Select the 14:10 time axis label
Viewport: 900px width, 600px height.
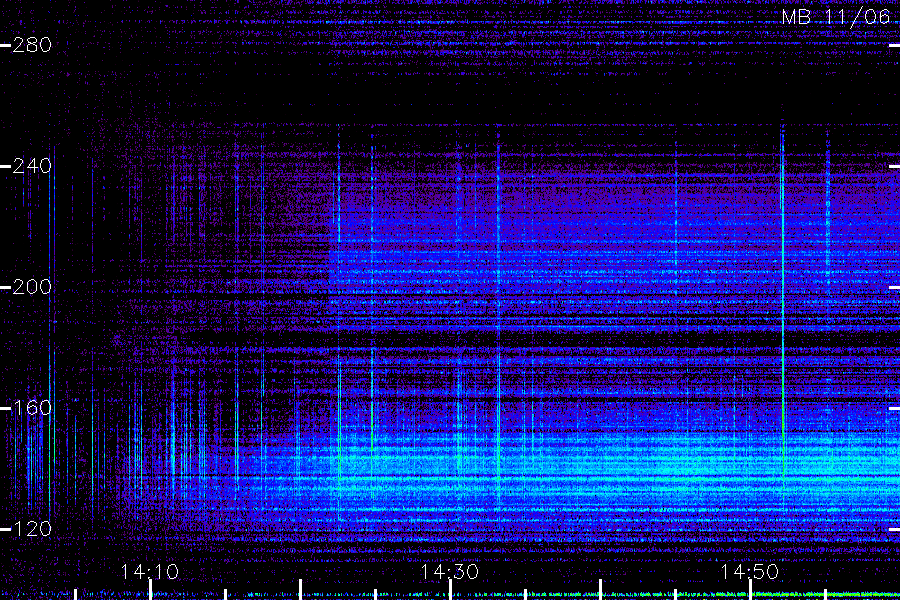coord(150,572)
